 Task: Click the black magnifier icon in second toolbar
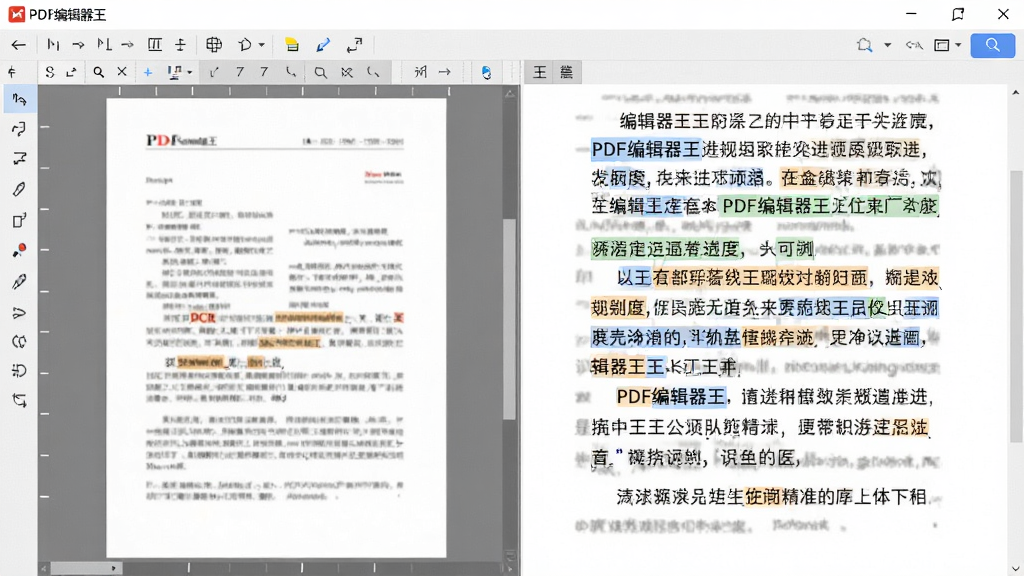[99, 72]
